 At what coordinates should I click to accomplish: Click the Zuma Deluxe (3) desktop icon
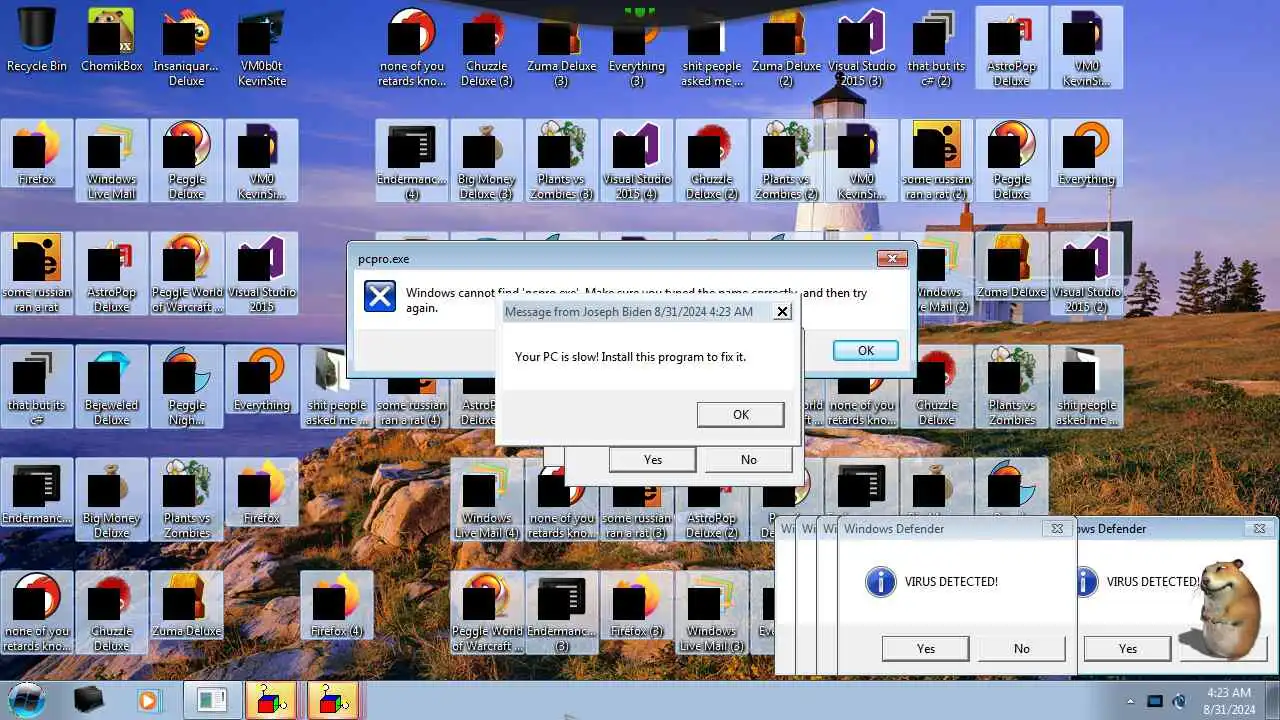tap(561, 46)
